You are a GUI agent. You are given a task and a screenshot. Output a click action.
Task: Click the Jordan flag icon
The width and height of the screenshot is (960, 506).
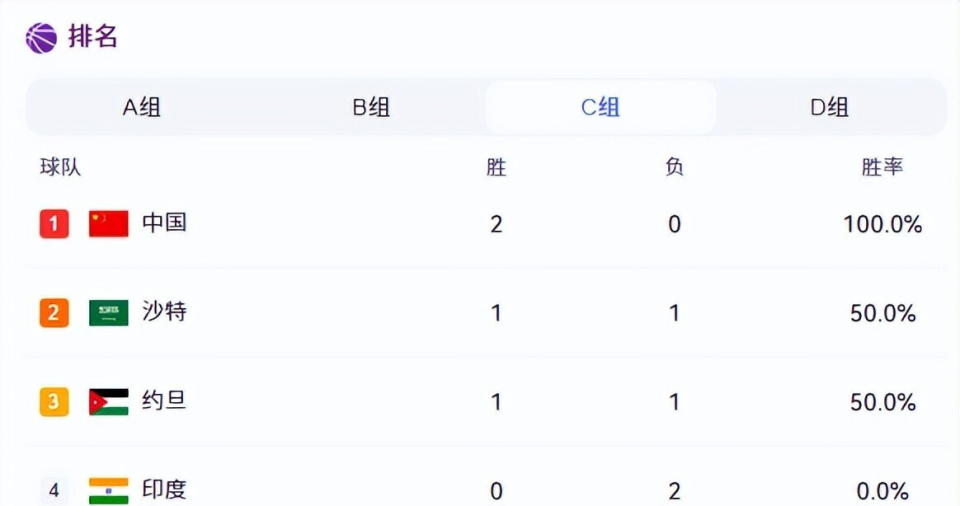click(x=108, y=402)
